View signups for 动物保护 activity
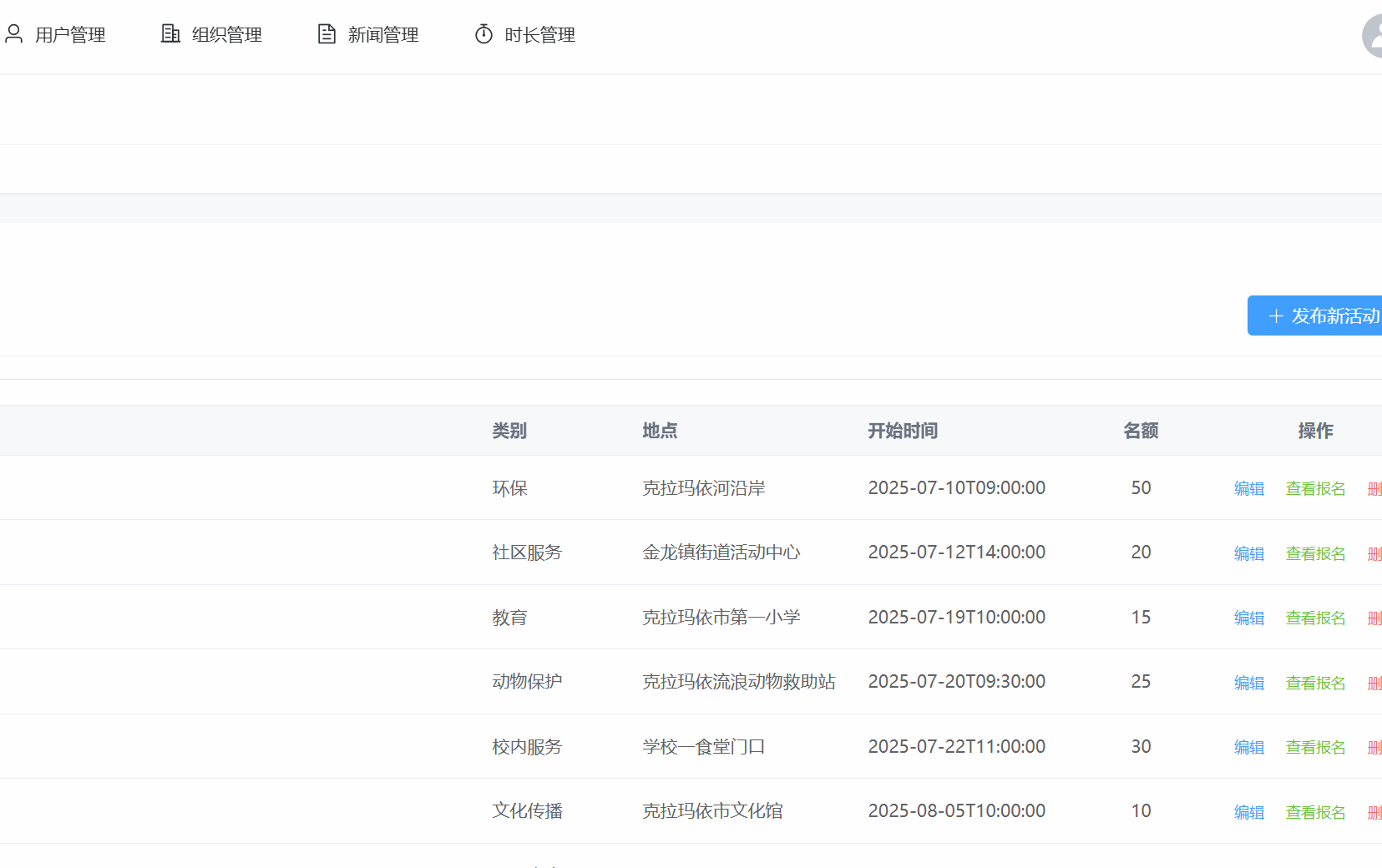 1315,683
